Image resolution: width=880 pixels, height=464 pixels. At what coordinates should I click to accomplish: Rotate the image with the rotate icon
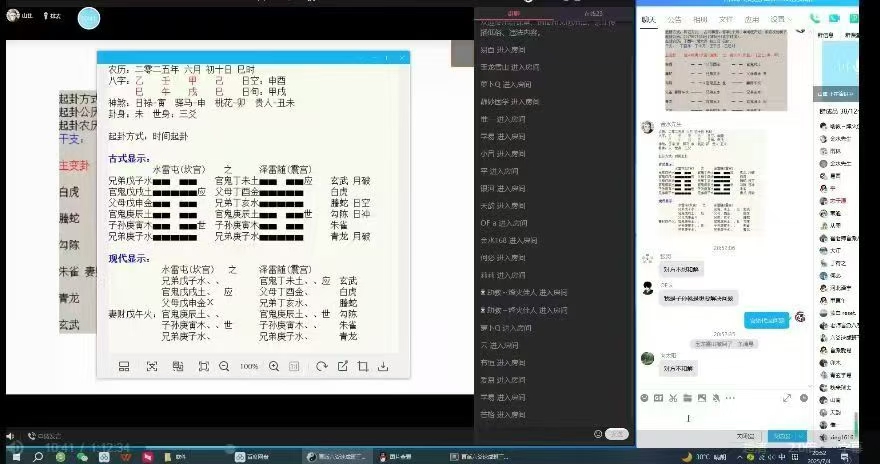(321, 367)
